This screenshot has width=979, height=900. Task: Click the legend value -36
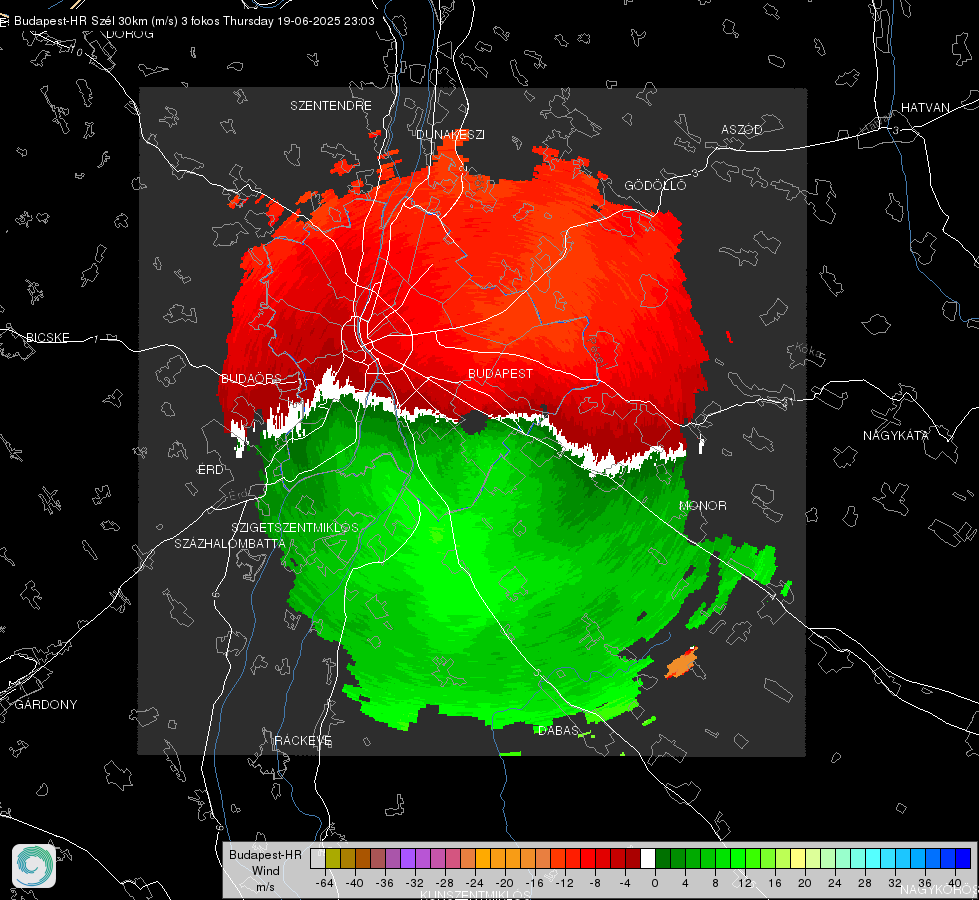pos(385,883)
